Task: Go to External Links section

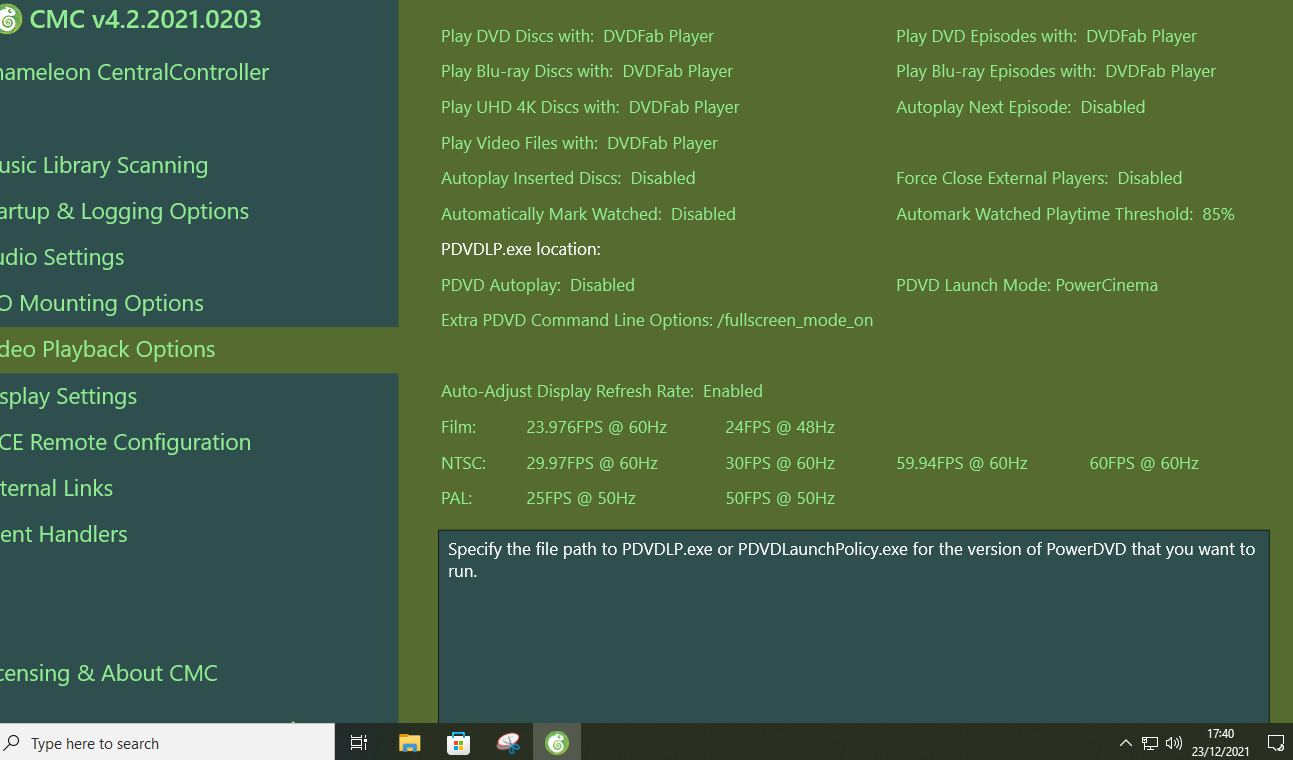Action: [x=56, y=488]
